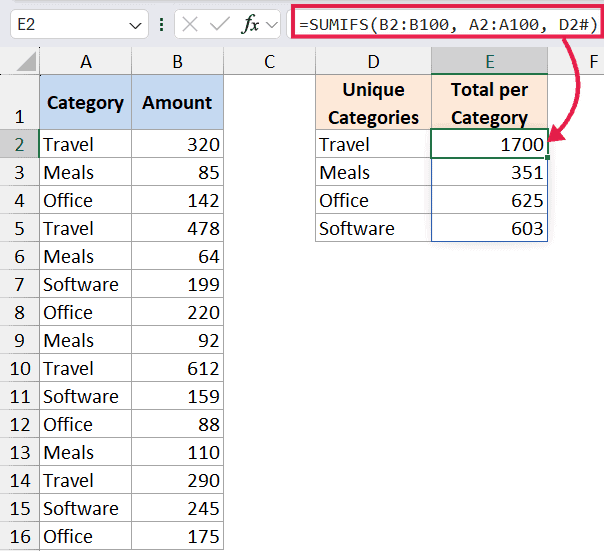Select row 10 header
This screenshot has height=551, width=604.
19,368
